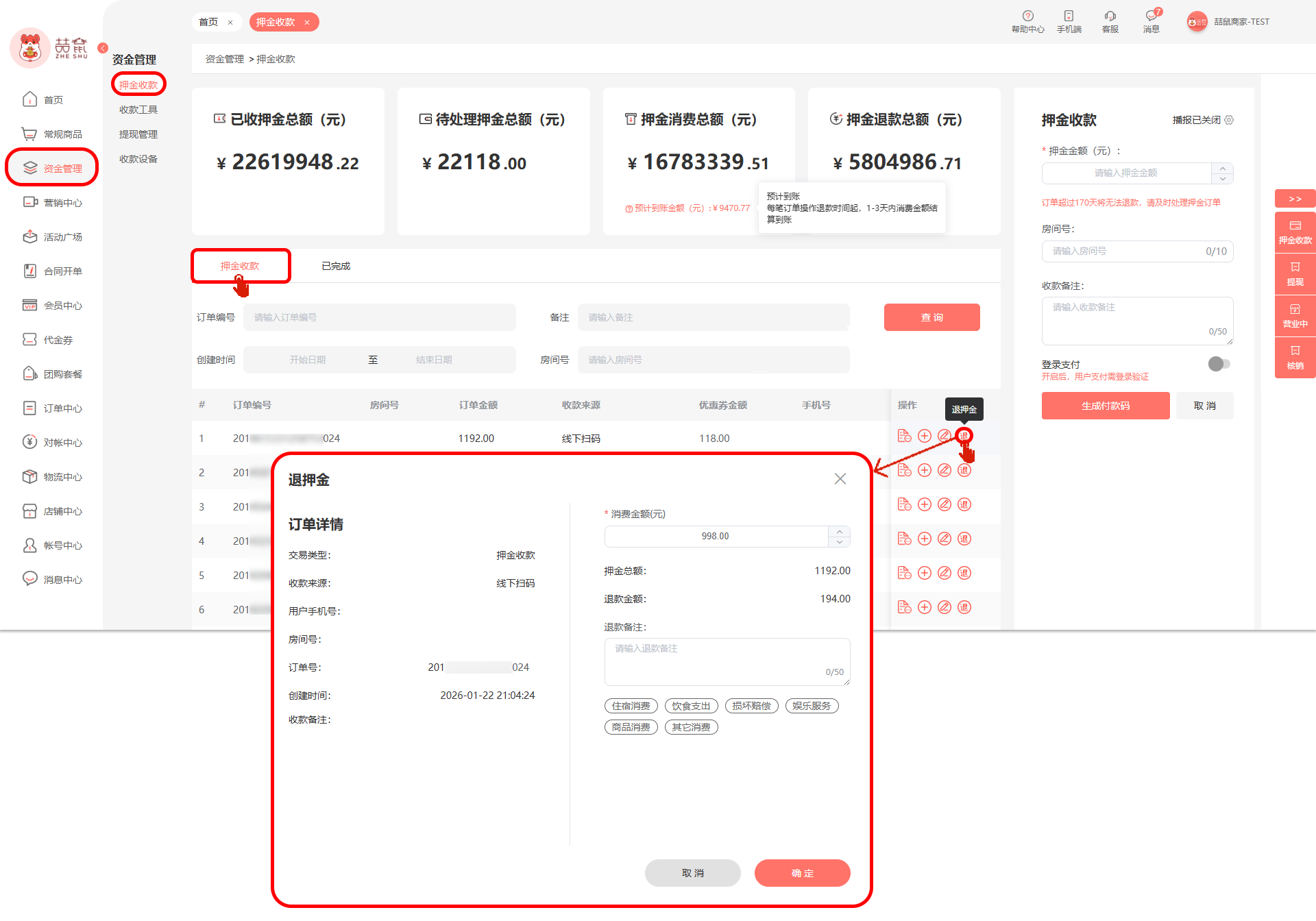Image resolution: width=1316 pixels, height=921 pixels.
Task: Increase consumption amount with up arrow
Action: [840, 532]
